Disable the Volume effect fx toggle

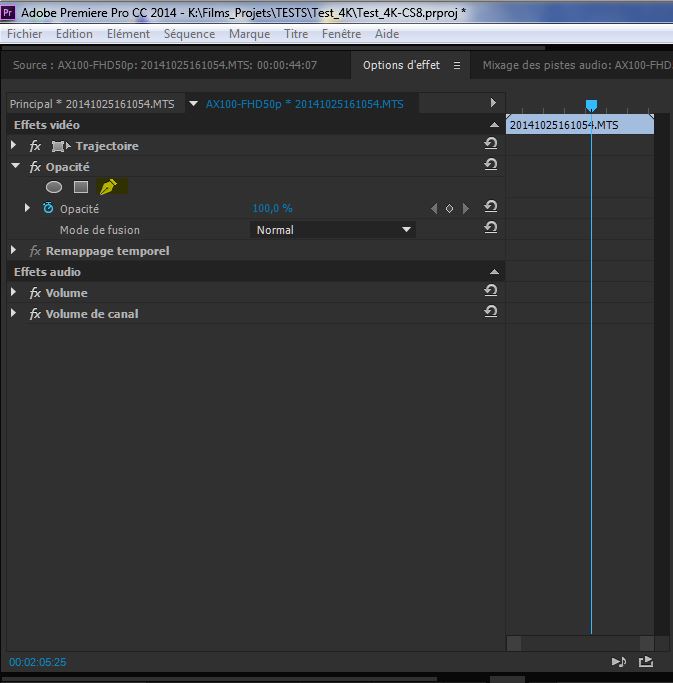35,293
